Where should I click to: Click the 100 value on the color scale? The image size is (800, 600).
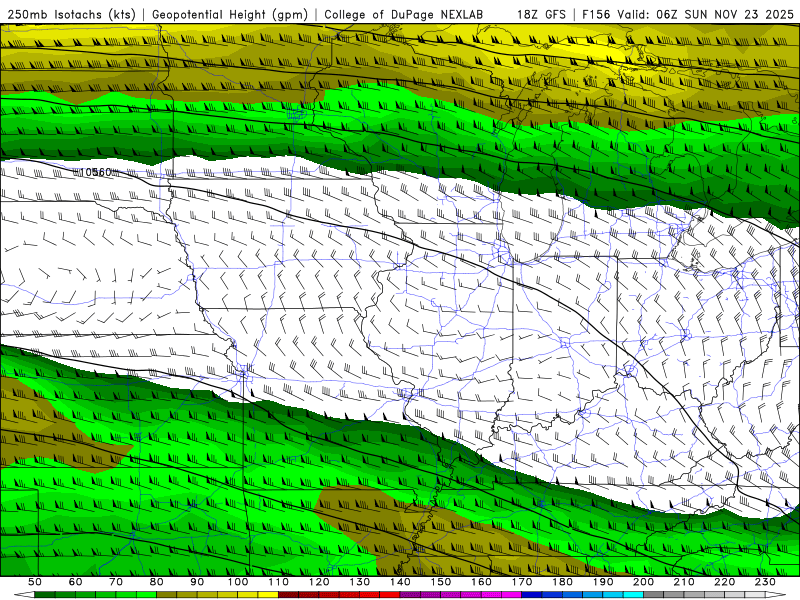pyautogui.click(x=238, y=582)
